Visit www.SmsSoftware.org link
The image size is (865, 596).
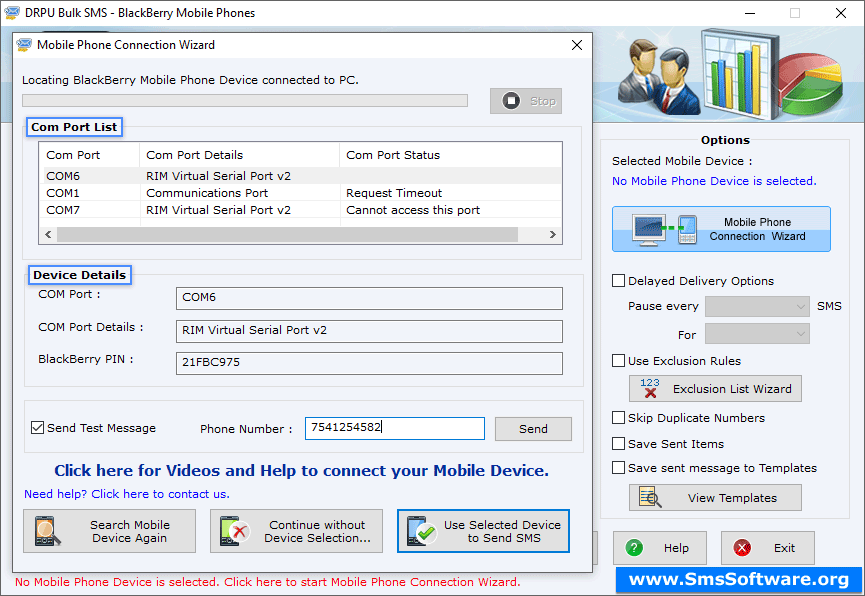[739, 579]
